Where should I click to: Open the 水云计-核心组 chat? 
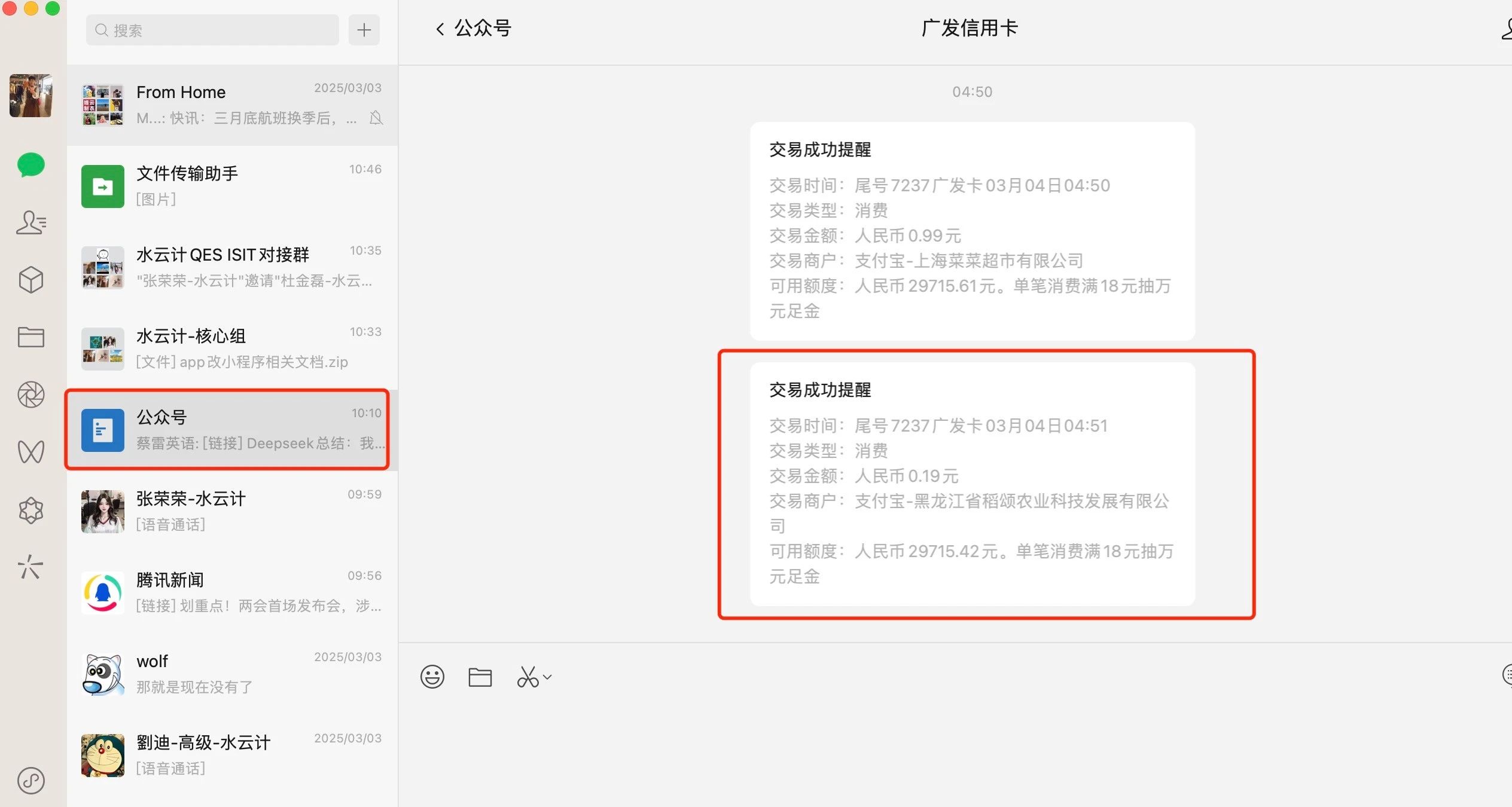[x=232, y=349]
